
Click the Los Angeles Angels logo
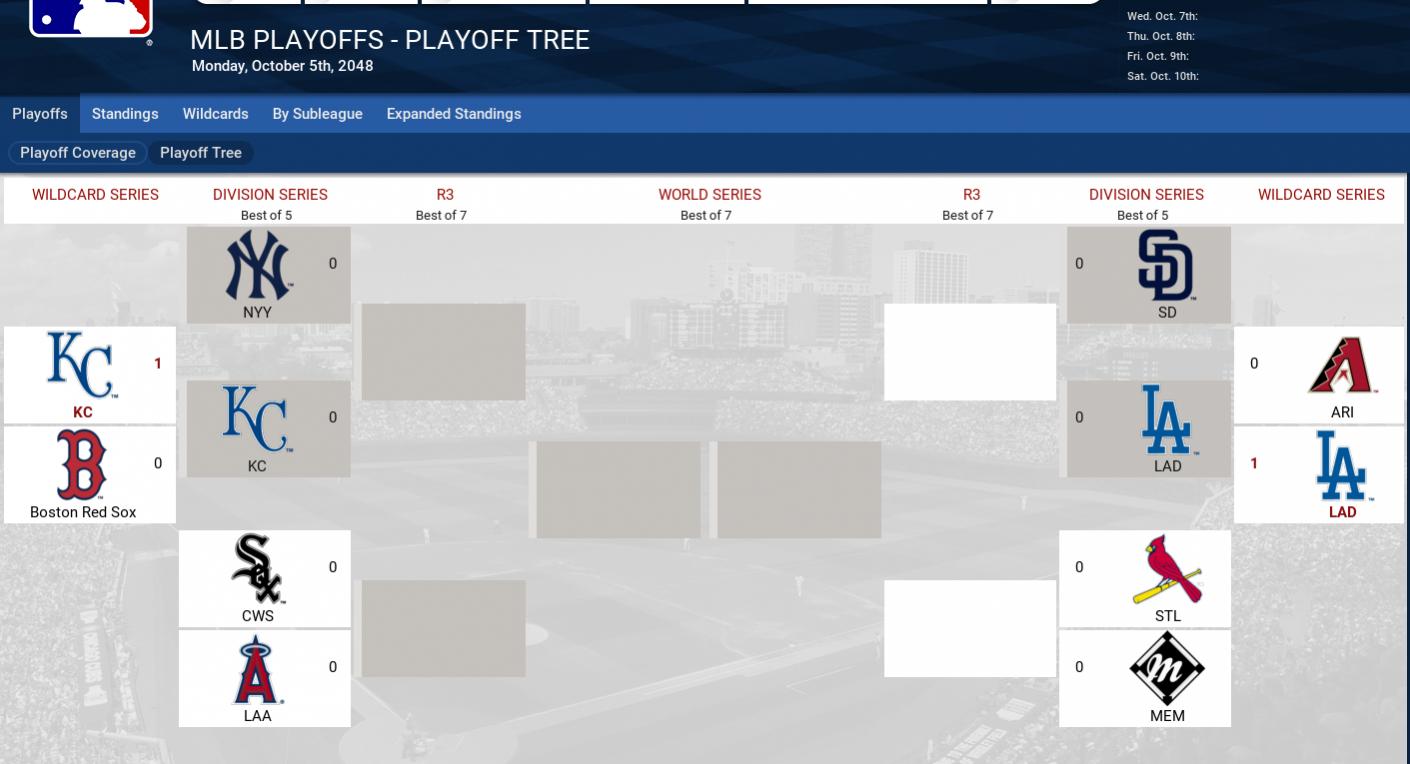257,669
